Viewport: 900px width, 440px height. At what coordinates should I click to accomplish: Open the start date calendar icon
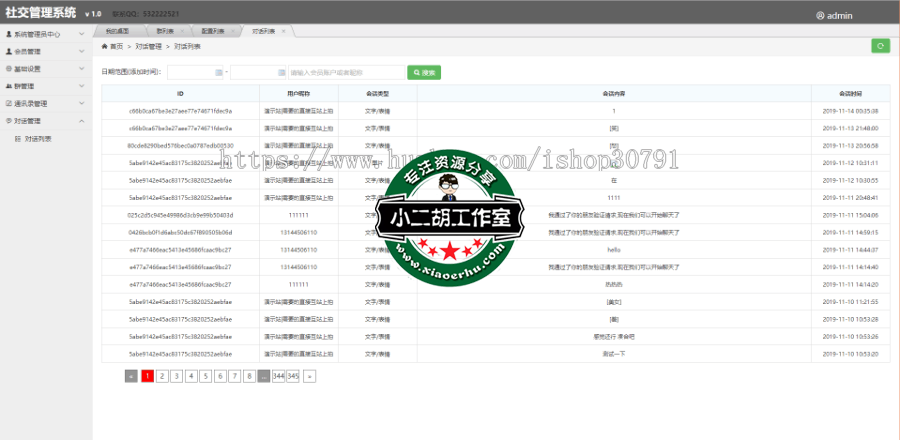point(219,73)
